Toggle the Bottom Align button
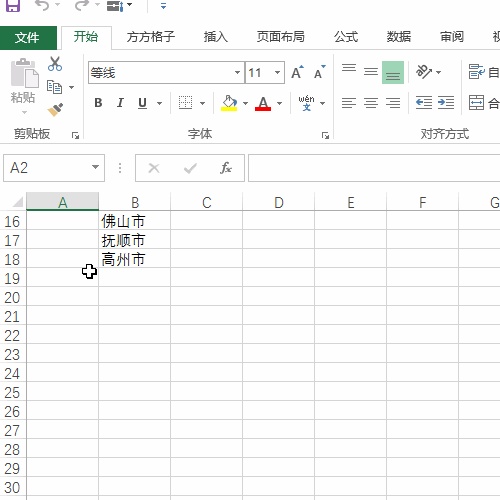The width and height of the screenshot is (500, 500). (393, 72)
